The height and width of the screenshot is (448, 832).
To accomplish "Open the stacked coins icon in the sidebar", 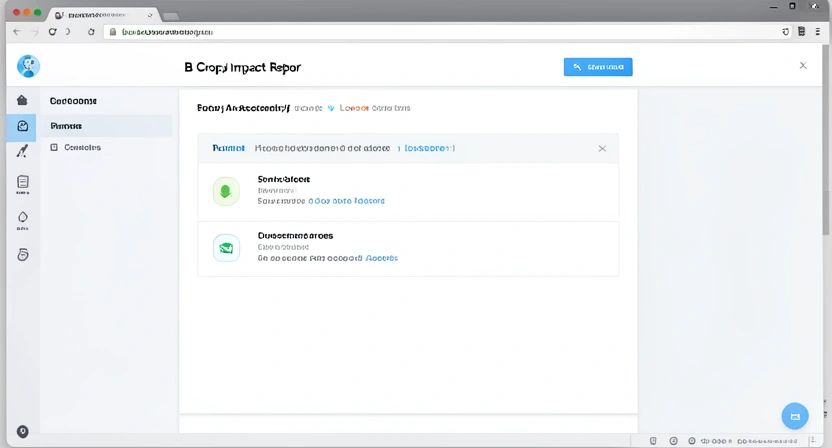I will coord(22,254).
